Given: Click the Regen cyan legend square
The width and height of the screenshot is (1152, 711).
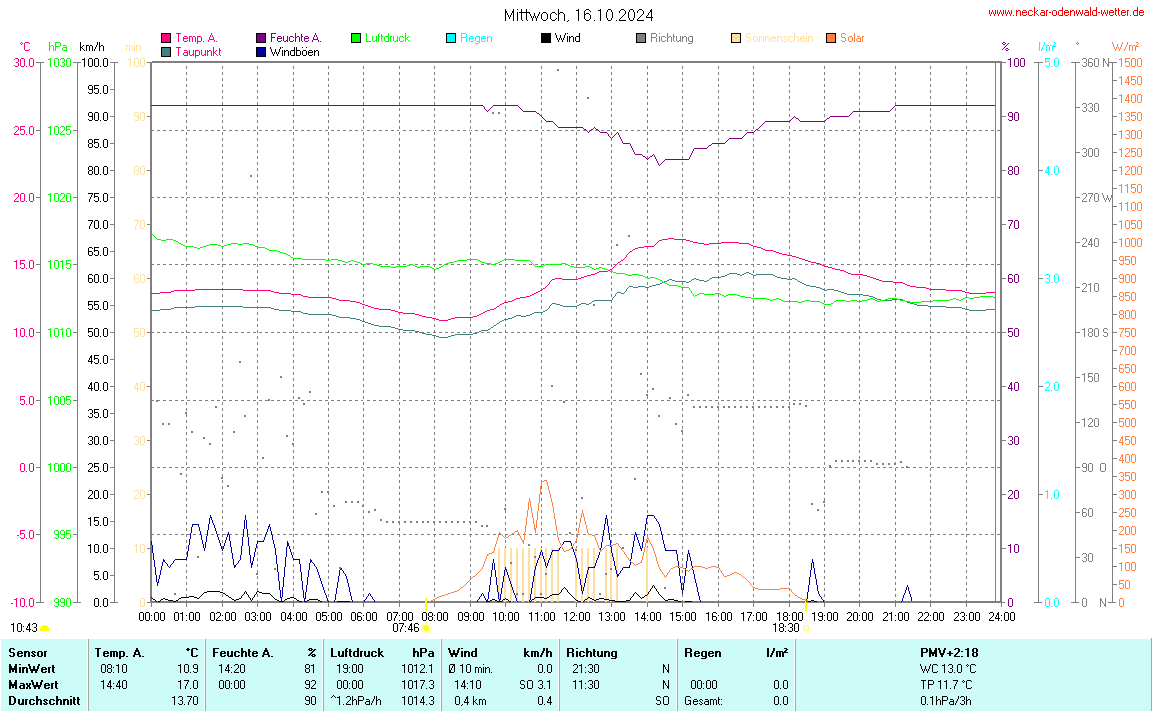Looking at the screenshot, I should 451,38.
